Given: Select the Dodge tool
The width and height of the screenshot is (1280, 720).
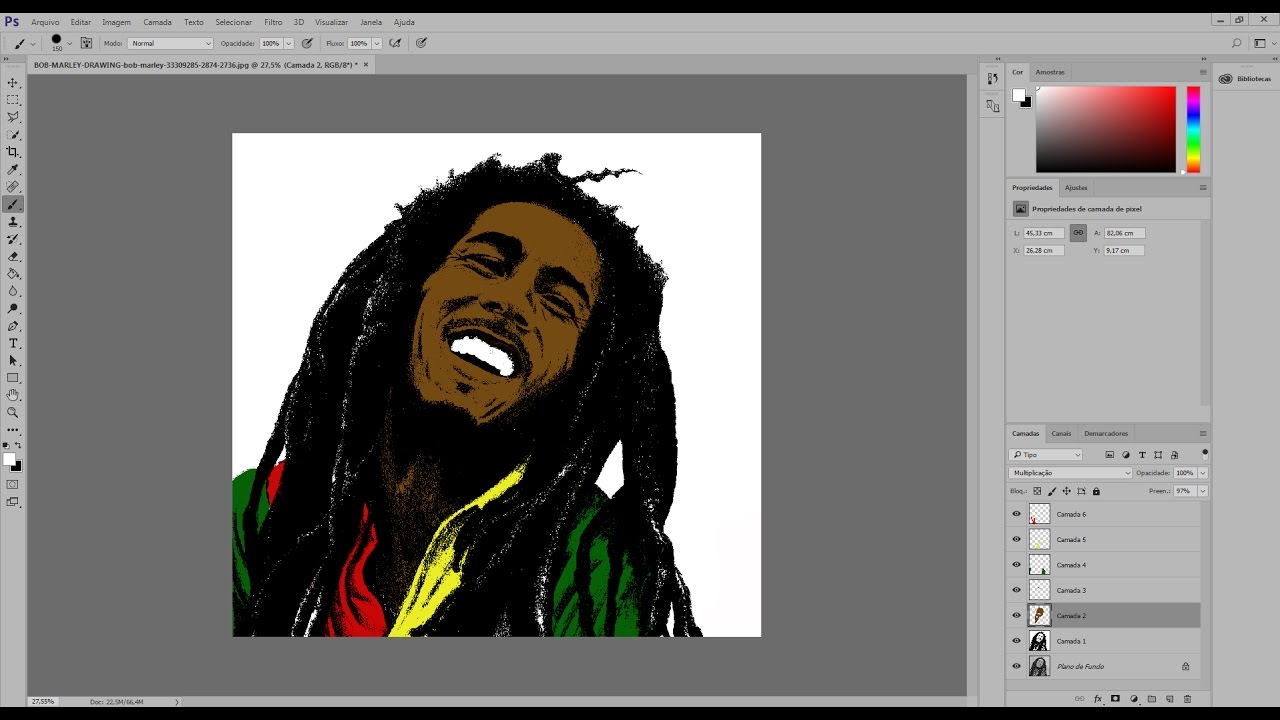Looking at the screenshot, I should (x=13, y=309).
